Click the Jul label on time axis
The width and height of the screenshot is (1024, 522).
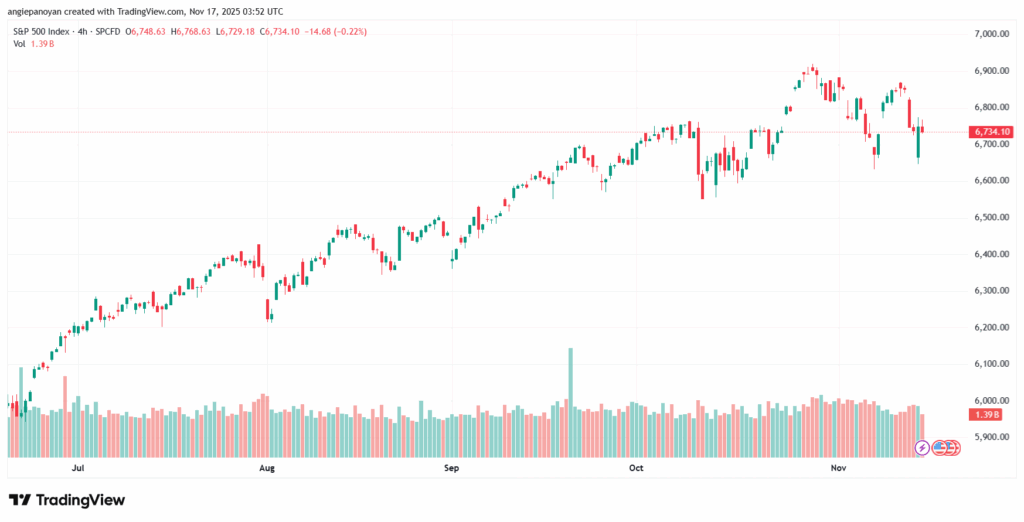(x=77, y=466)
